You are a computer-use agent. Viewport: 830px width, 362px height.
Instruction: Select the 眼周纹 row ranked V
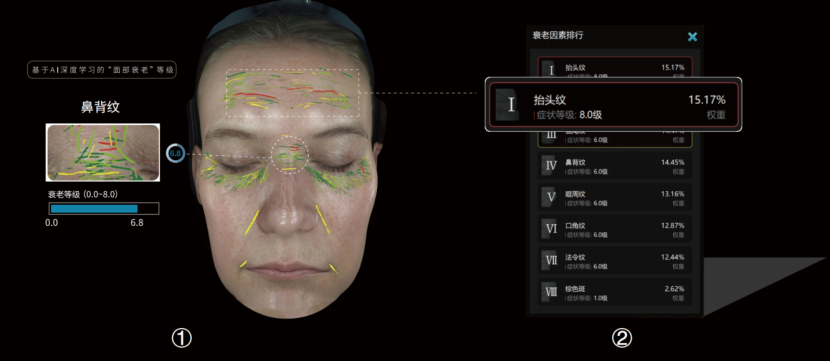coord(615,197)
